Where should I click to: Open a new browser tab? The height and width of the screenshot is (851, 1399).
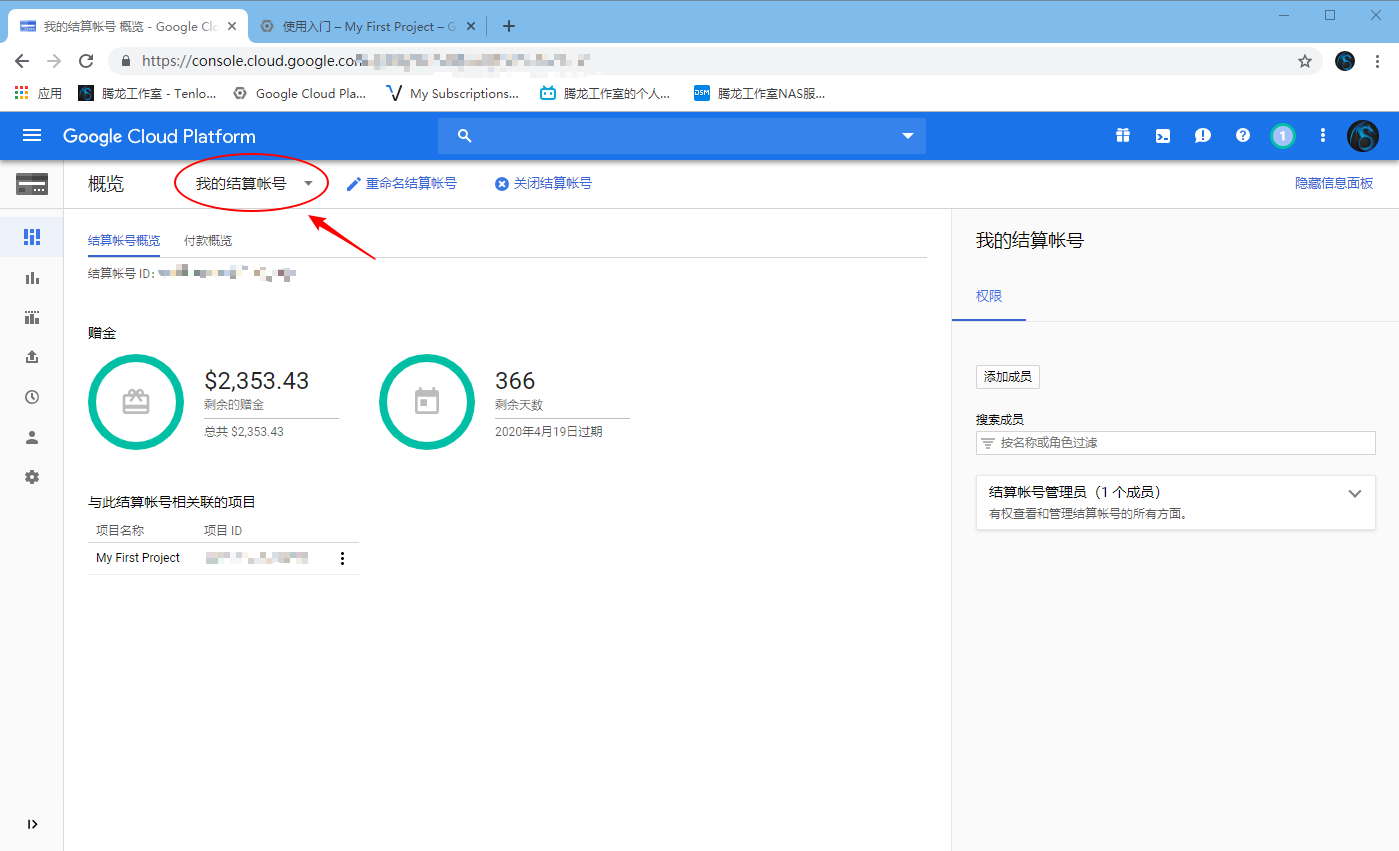pyautogui.click(x=508, y=27)
